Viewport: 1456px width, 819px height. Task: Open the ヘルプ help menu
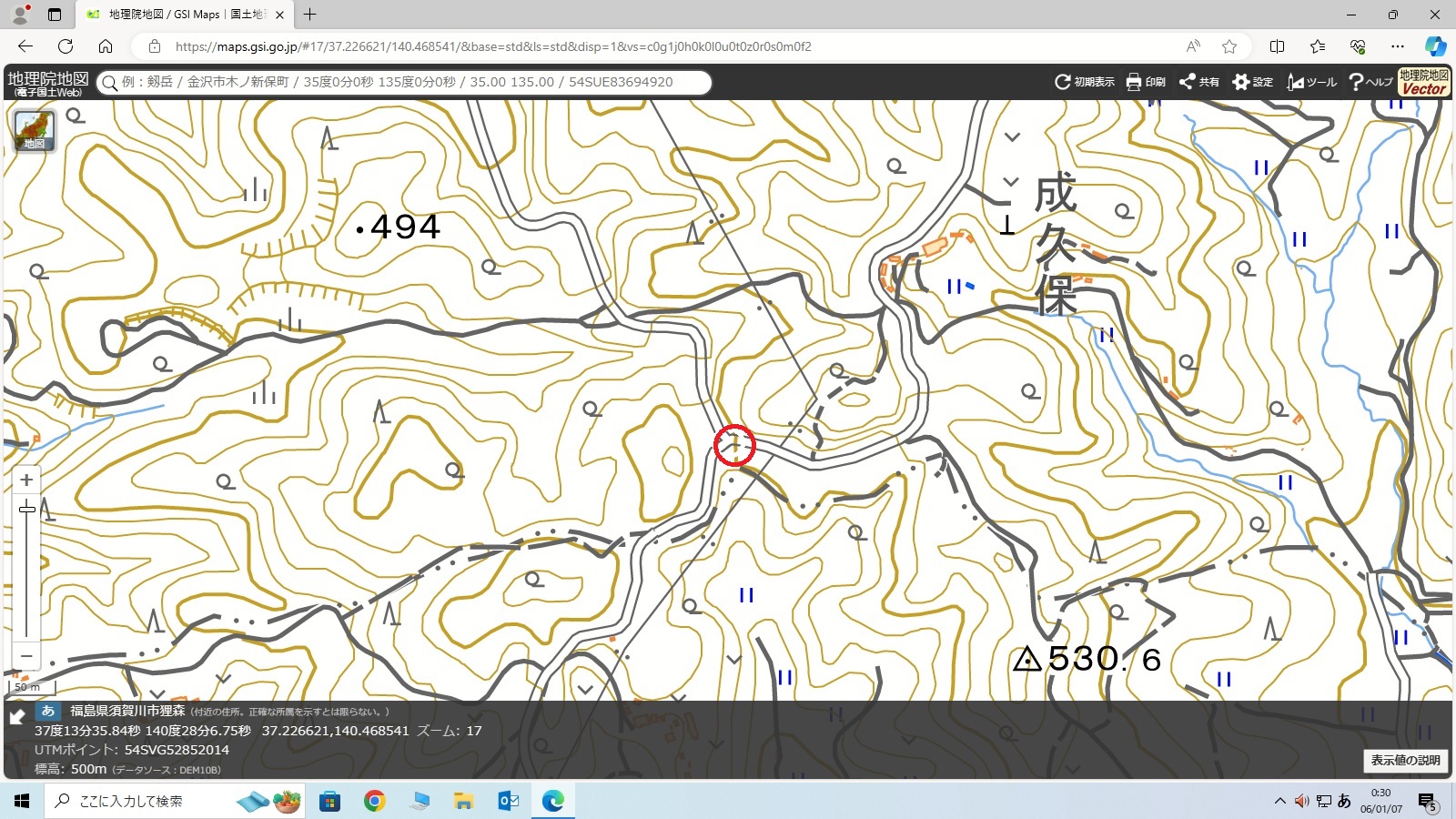point(1370,82)
